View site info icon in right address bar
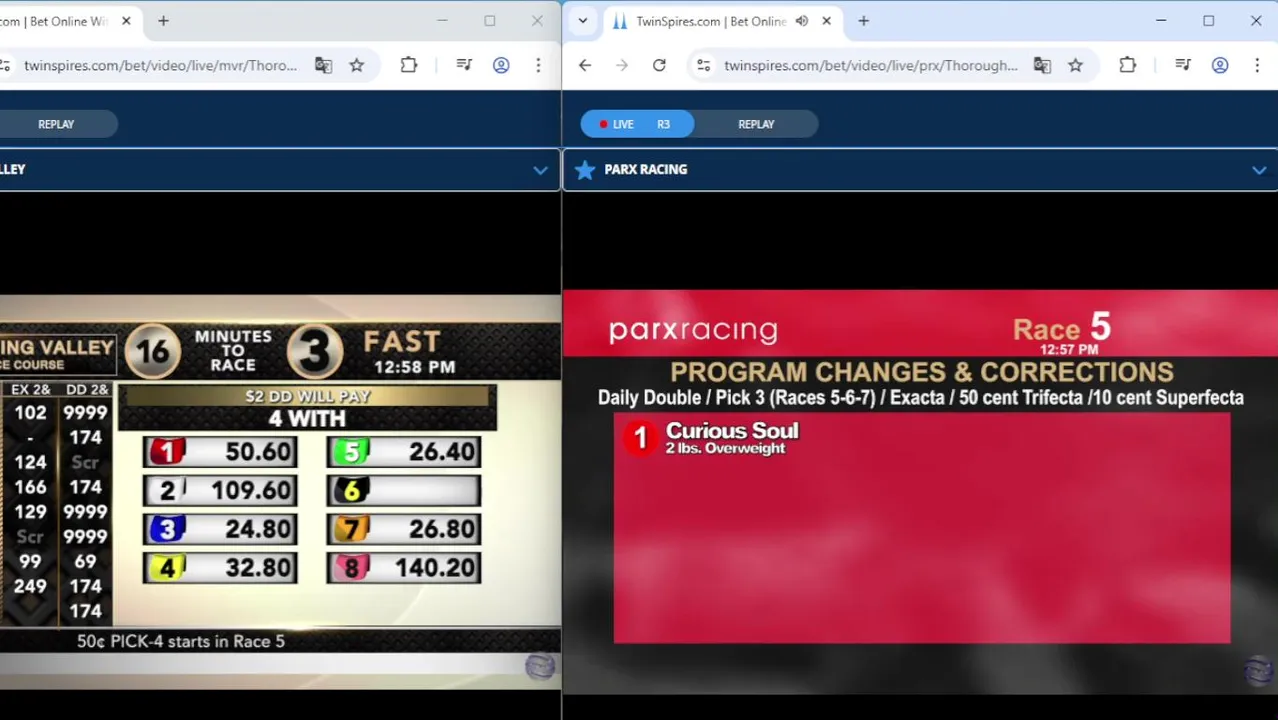The image size is (1278, 720). point(704,65)
